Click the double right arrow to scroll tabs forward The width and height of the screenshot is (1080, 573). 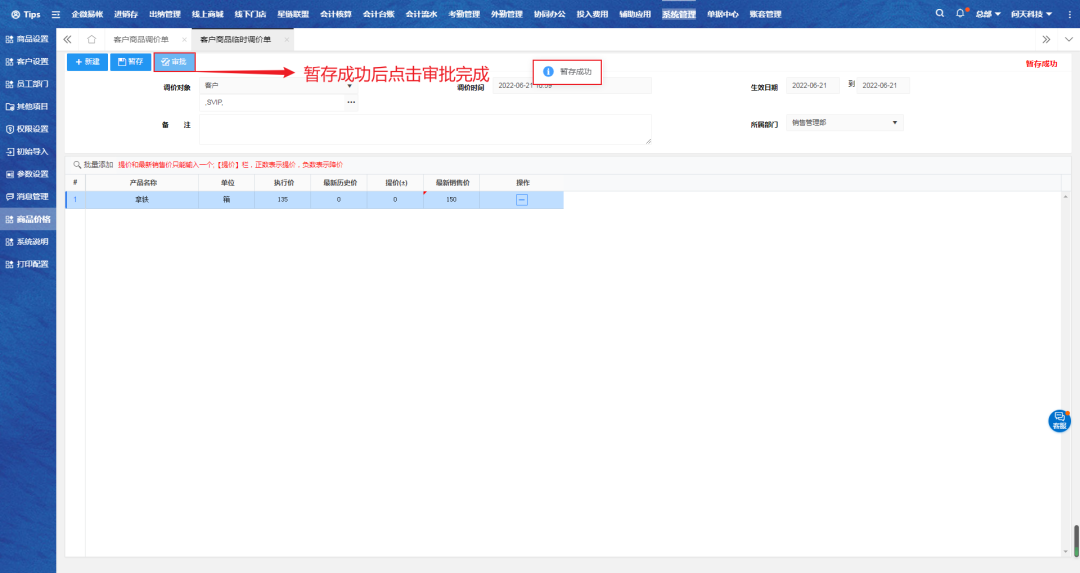pyautogui.click(x=1046, y=39)
